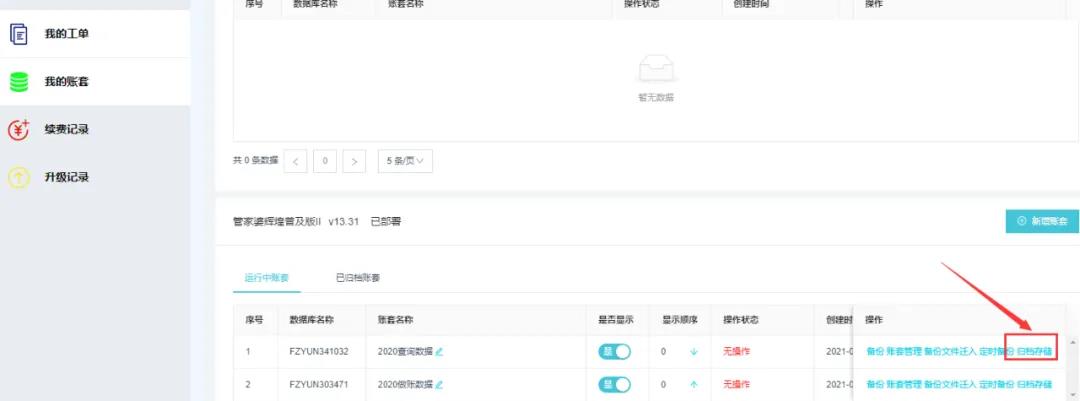Click the yellow arrow 升级记录 icon
Screen dimensions: 1080x401
point(18,177)
